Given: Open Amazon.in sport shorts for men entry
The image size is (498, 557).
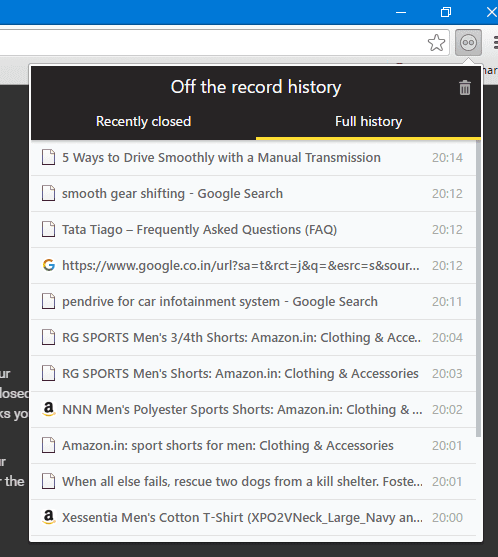Looking at the screenshot, I should click(253, 445).
